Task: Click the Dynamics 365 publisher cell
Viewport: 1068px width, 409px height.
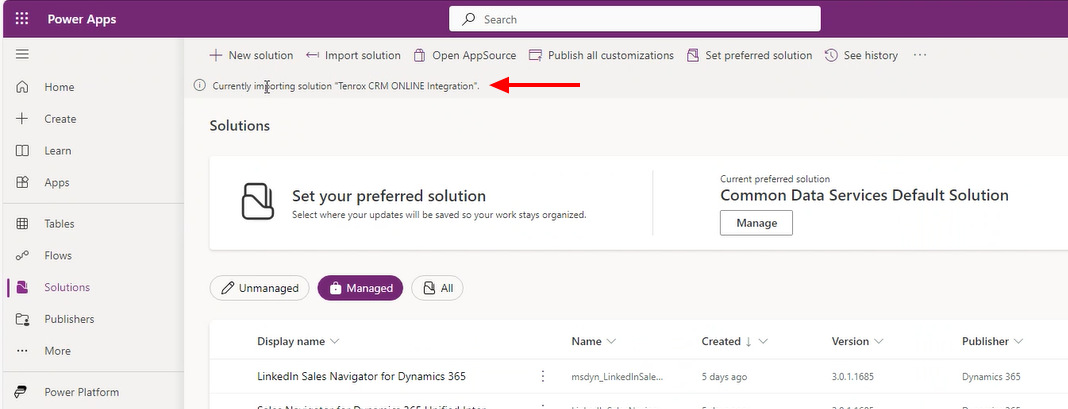Action: pyautogui.click(x=991, y=376)
